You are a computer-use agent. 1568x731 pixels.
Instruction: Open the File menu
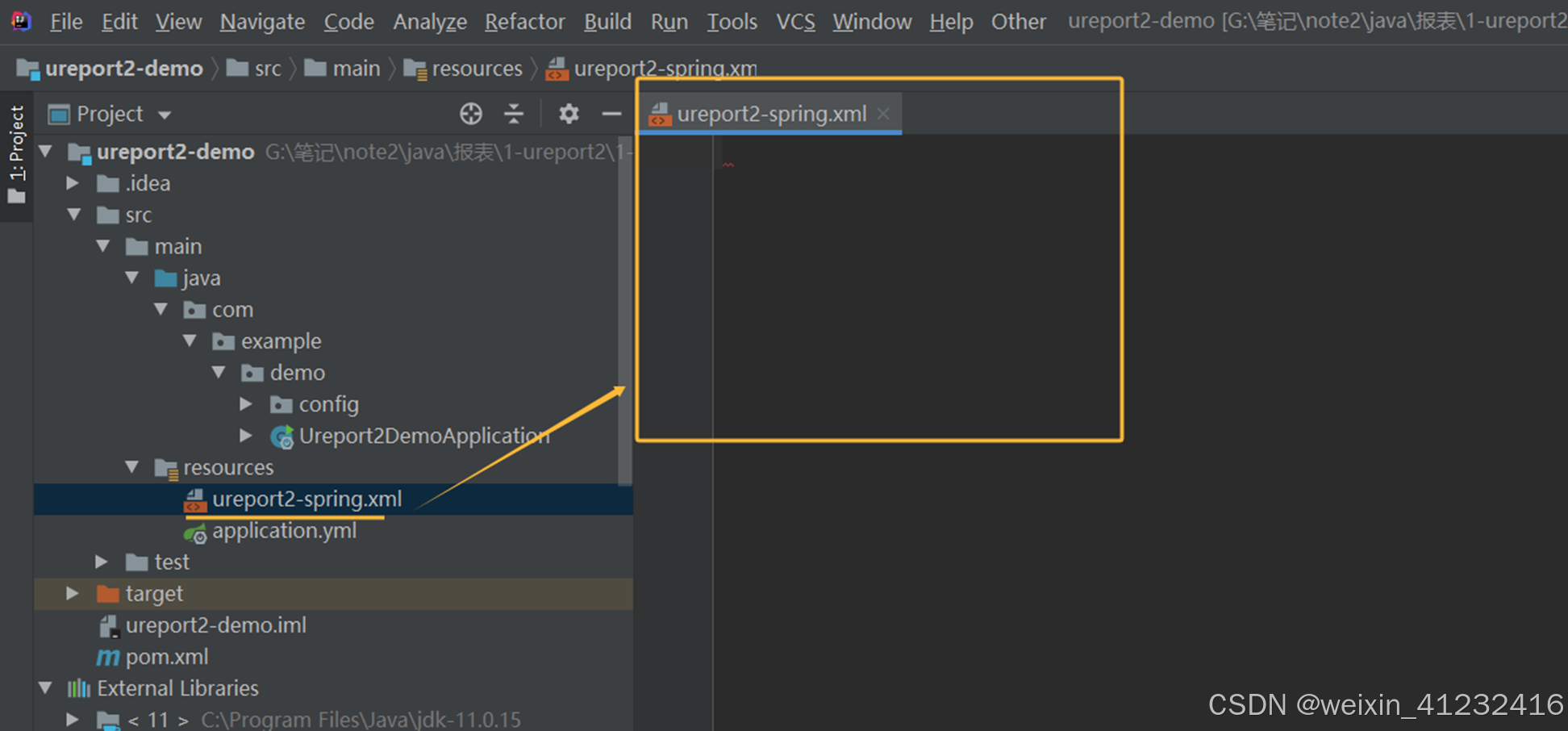[66, 22]
